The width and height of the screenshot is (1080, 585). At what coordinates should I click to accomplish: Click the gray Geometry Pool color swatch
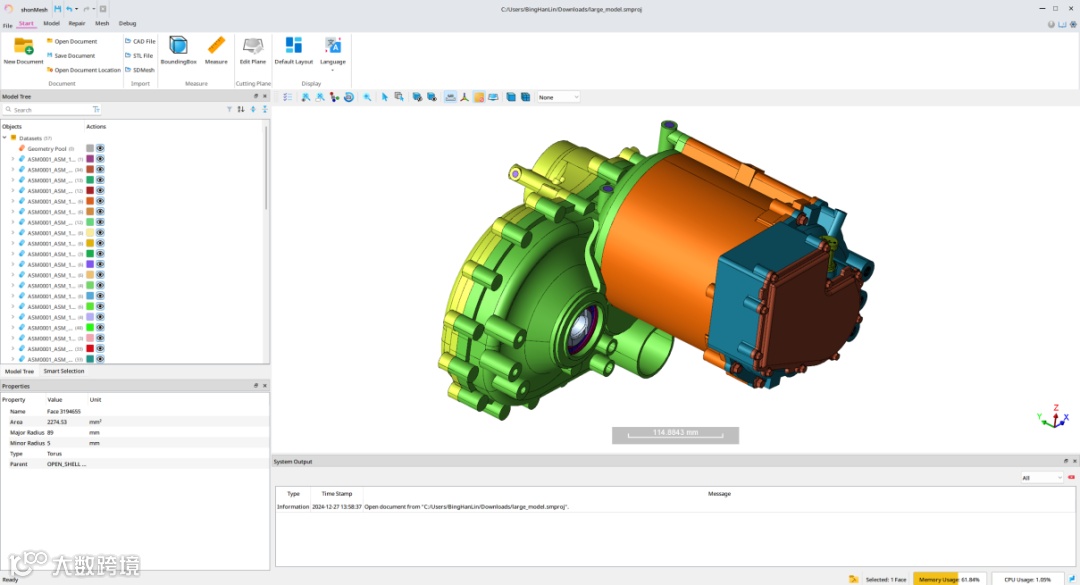90,148
